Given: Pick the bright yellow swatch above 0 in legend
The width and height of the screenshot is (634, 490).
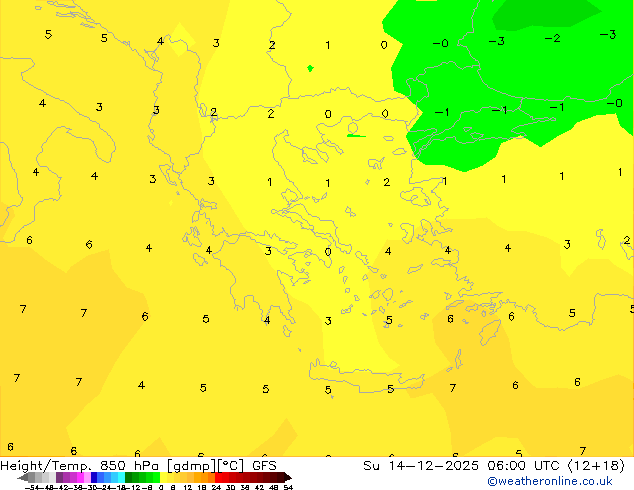Looking at the screenshot, I should [163, 477].
